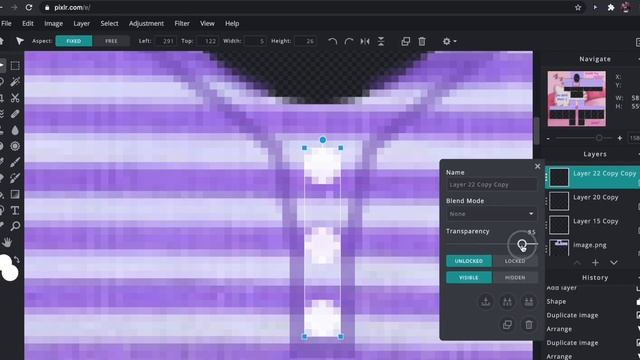
Task: Set layer to LOCKED
Action: pos(515,261)
